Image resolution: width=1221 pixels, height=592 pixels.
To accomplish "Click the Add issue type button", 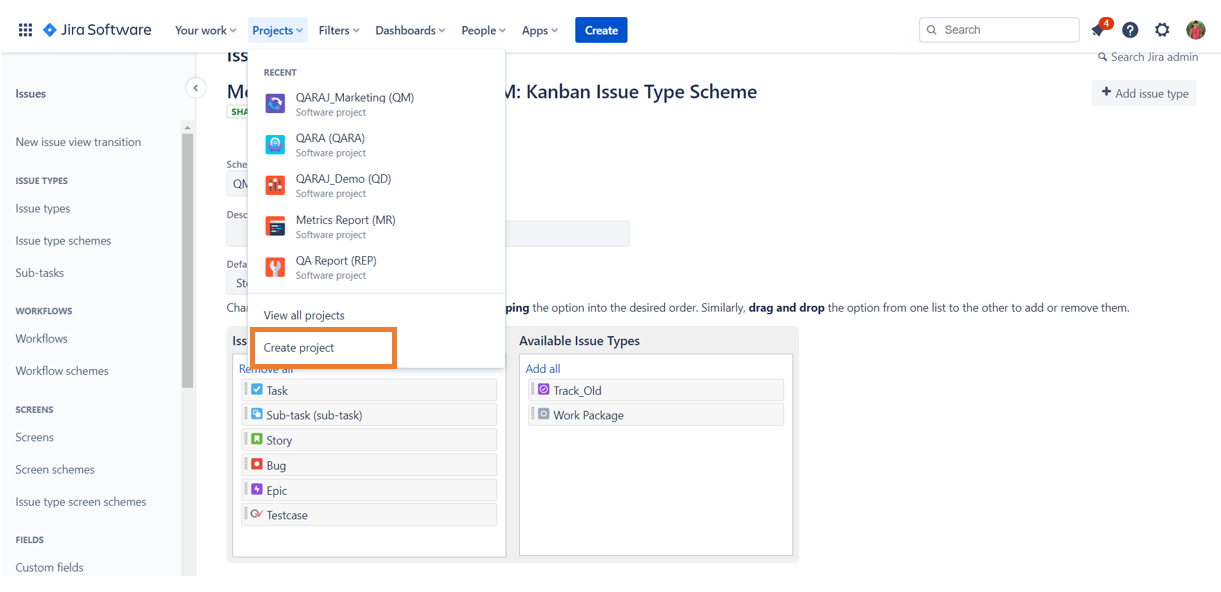I will (x=1144, y=93).
